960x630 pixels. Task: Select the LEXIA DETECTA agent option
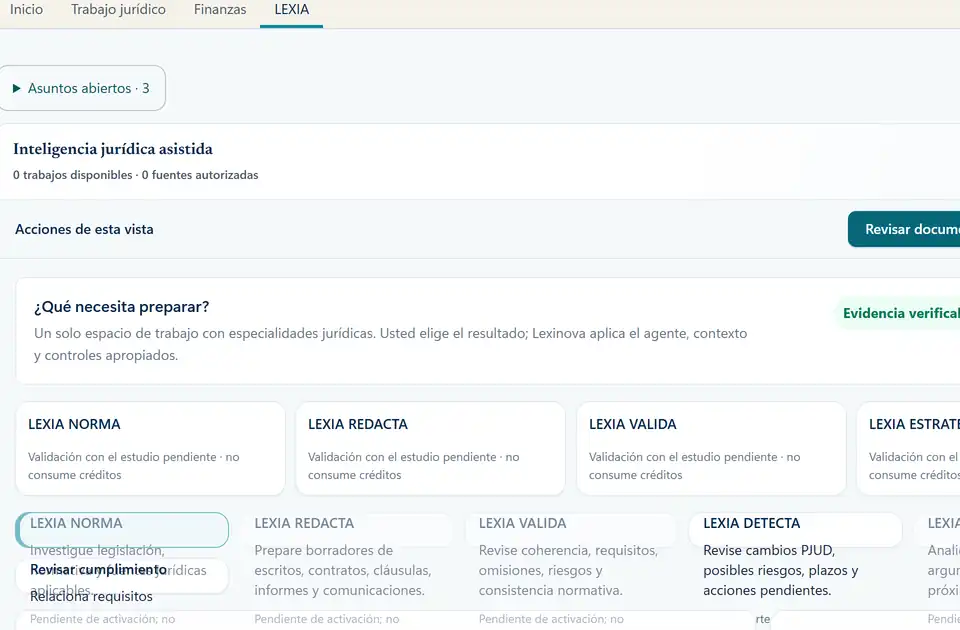click(x=795, y=530)
